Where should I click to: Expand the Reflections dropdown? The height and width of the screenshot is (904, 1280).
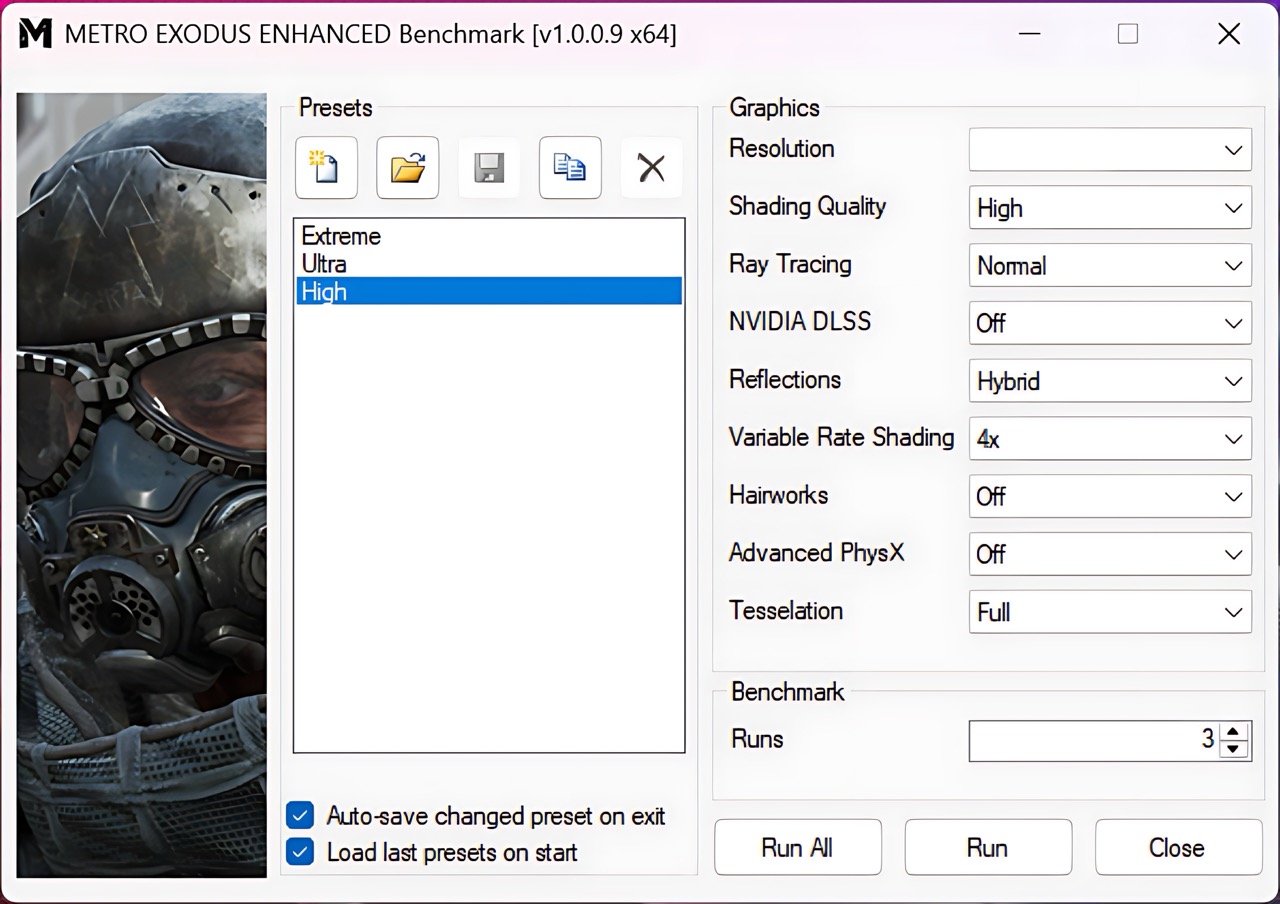click(x=1110, y=381)
